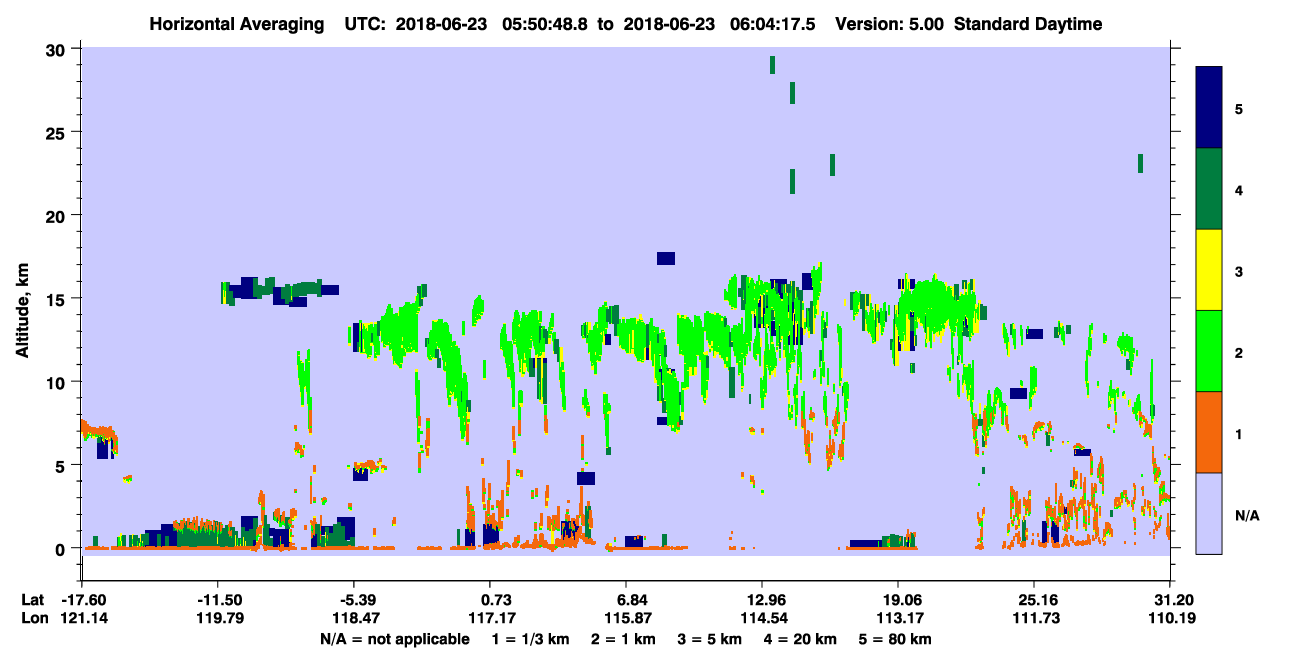
Task: Click the orange '1' legend color block
Action: tap(1209, 432)
